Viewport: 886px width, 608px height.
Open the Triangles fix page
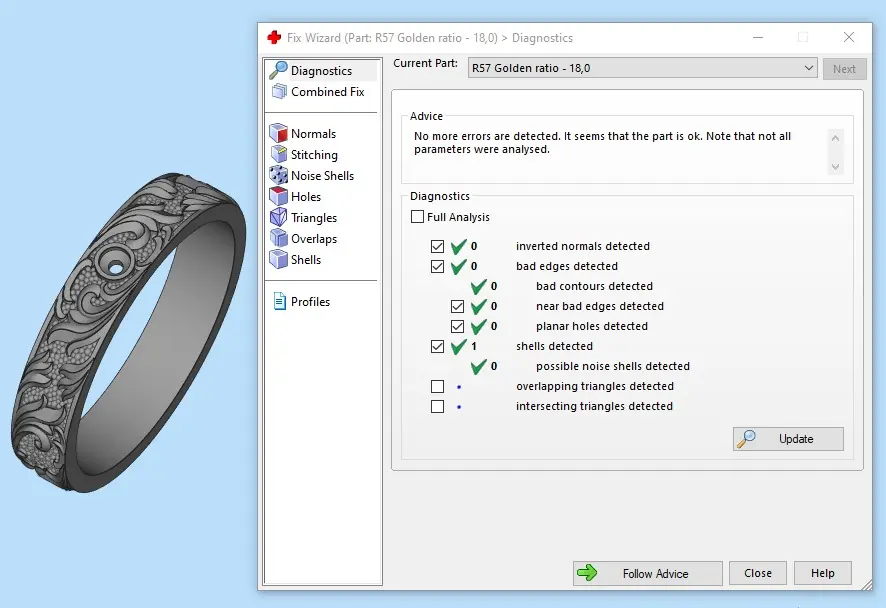[314, 218]
